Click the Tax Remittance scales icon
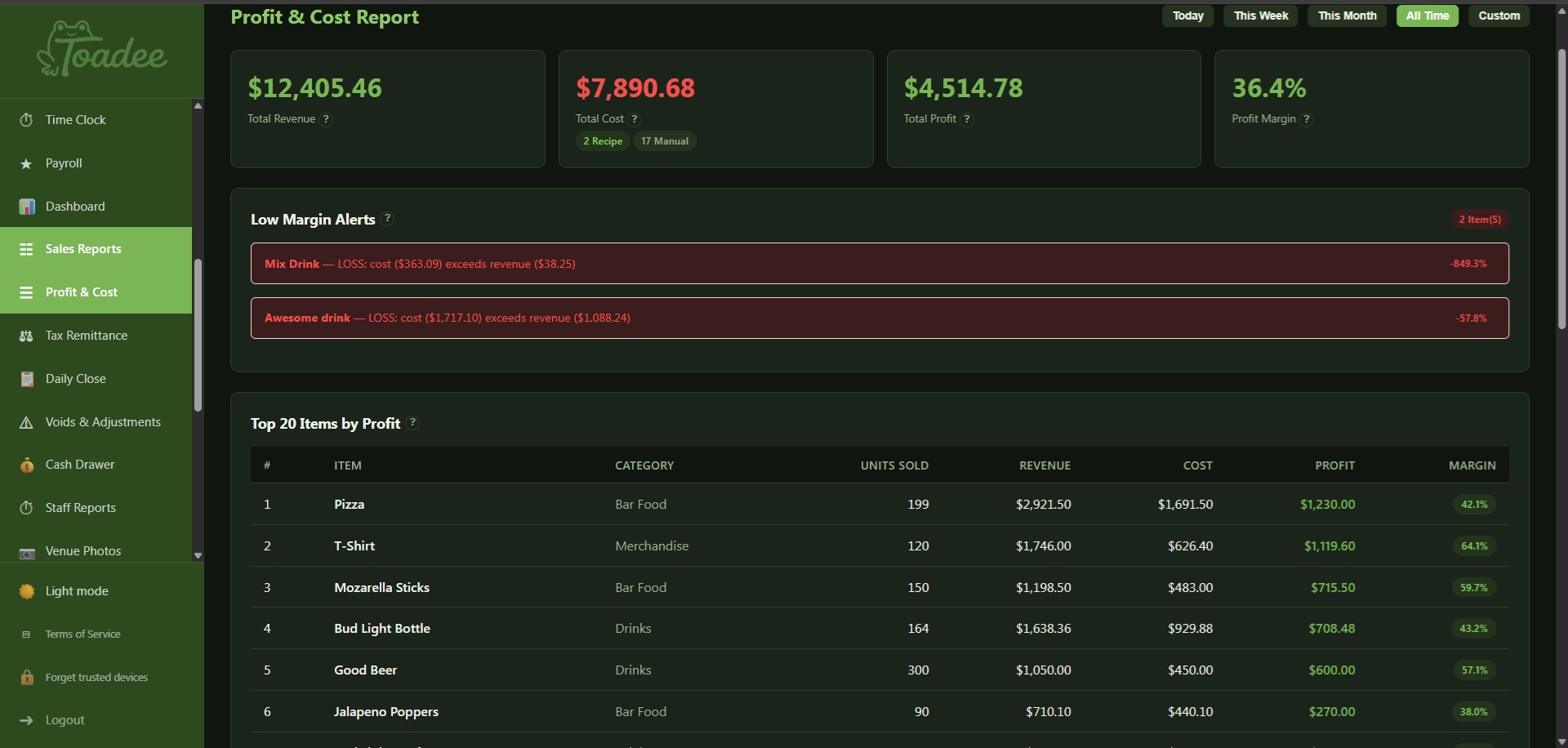 click(26, 336)
